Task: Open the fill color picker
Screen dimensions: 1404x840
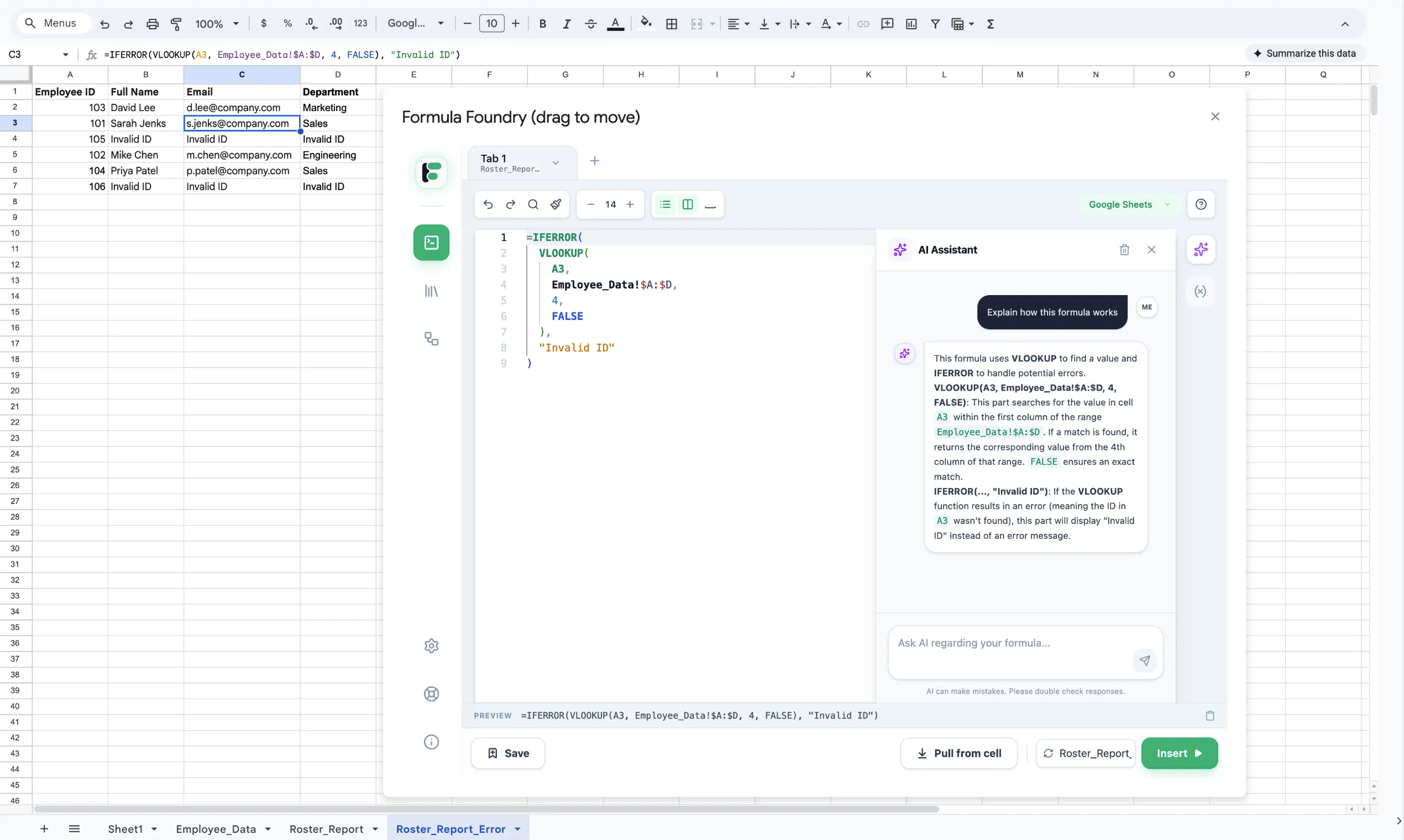Action: pos(646,23)
